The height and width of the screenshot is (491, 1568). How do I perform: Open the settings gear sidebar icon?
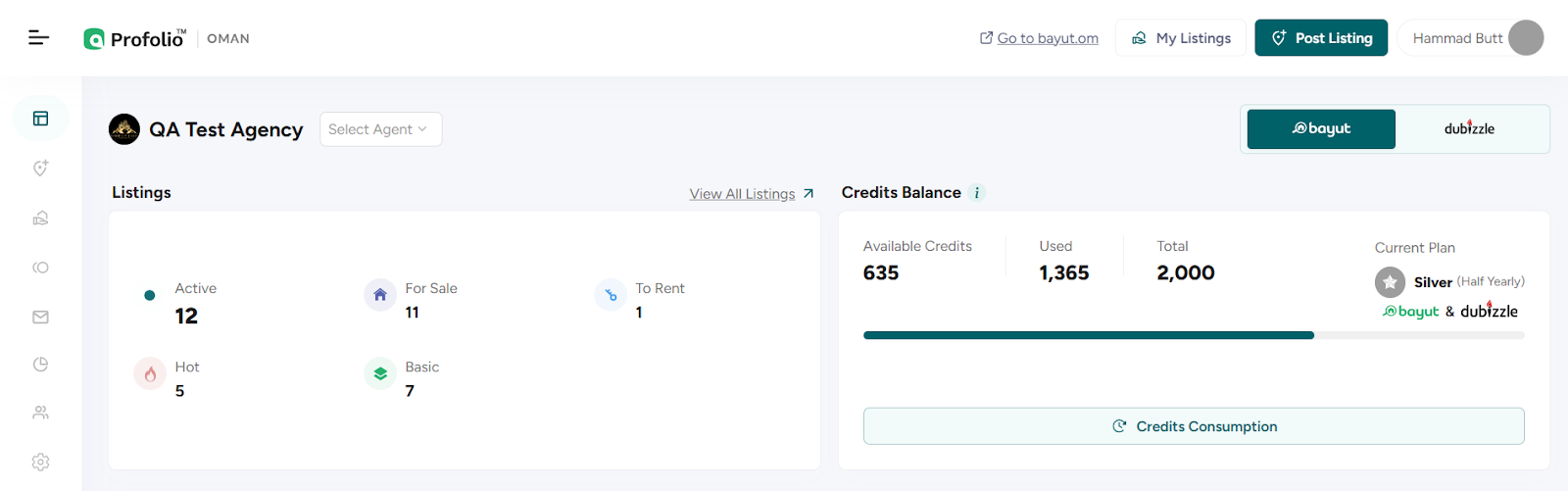click(x=40, y=462)
